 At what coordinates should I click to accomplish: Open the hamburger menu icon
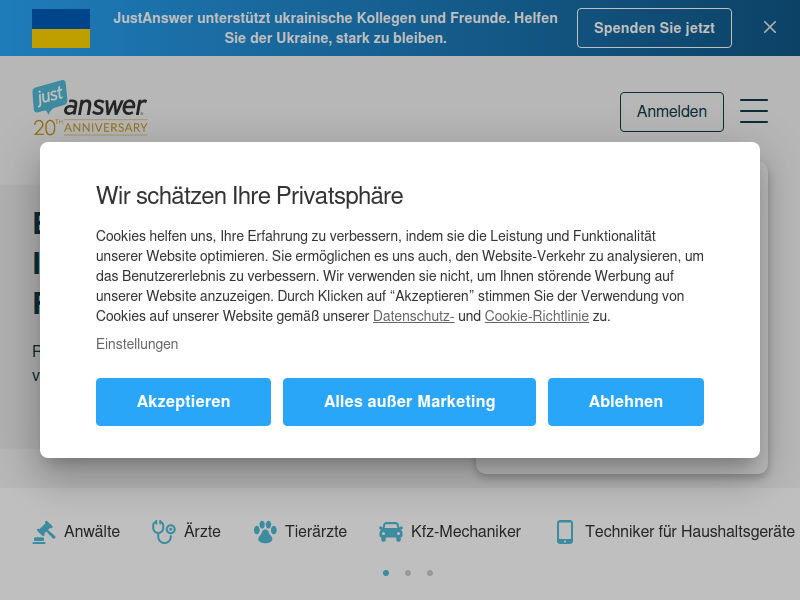click(x=754, y=111)
